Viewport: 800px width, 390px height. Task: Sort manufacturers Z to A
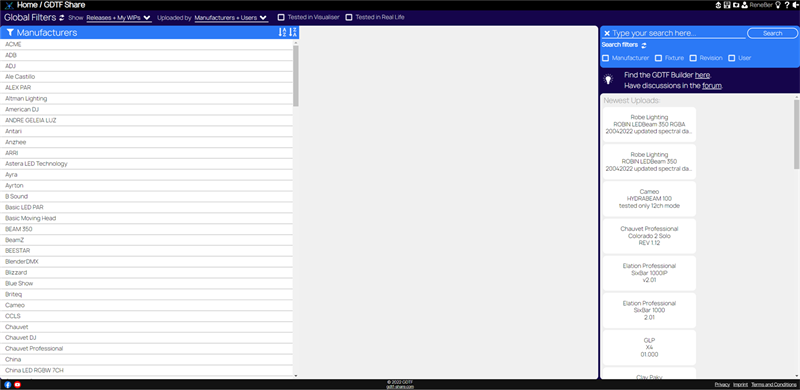[293, 32]
